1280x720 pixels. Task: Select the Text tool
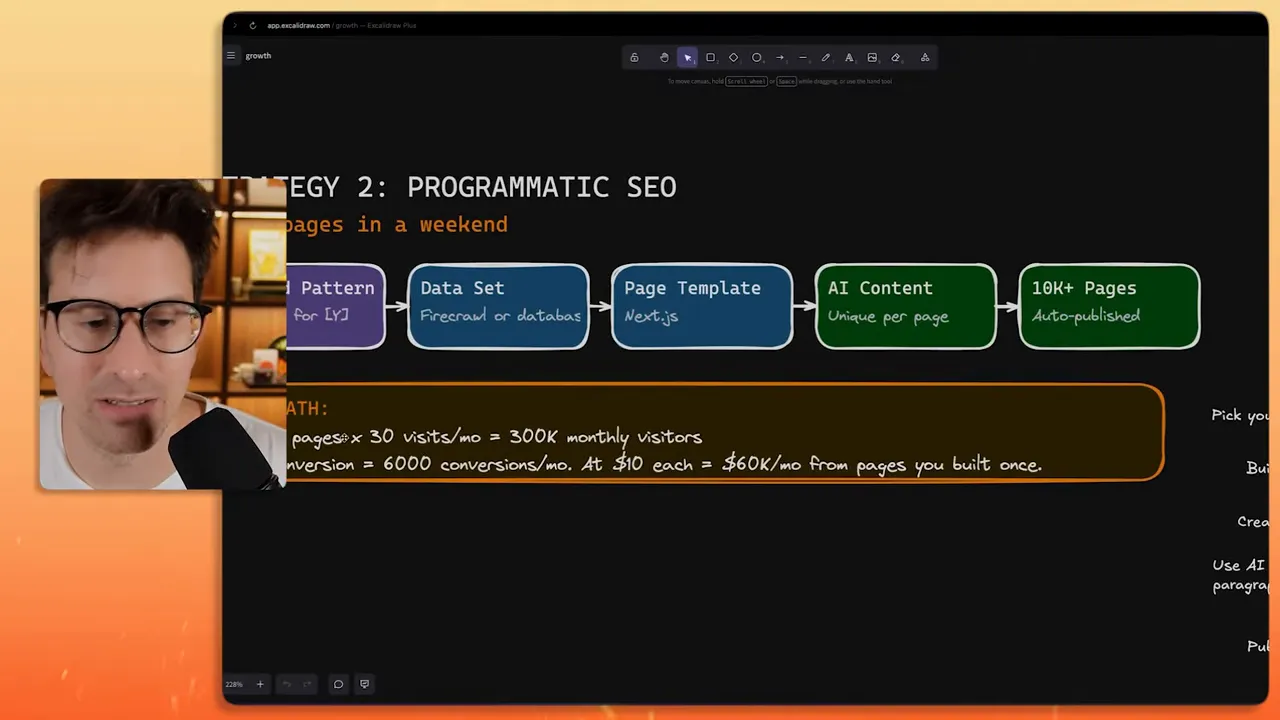849,58
